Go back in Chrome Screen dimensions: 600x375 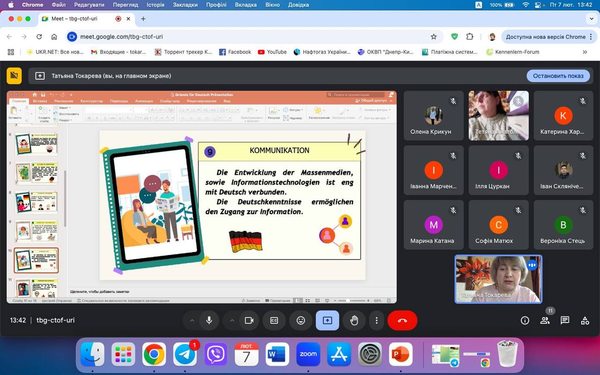coord(9,37)
